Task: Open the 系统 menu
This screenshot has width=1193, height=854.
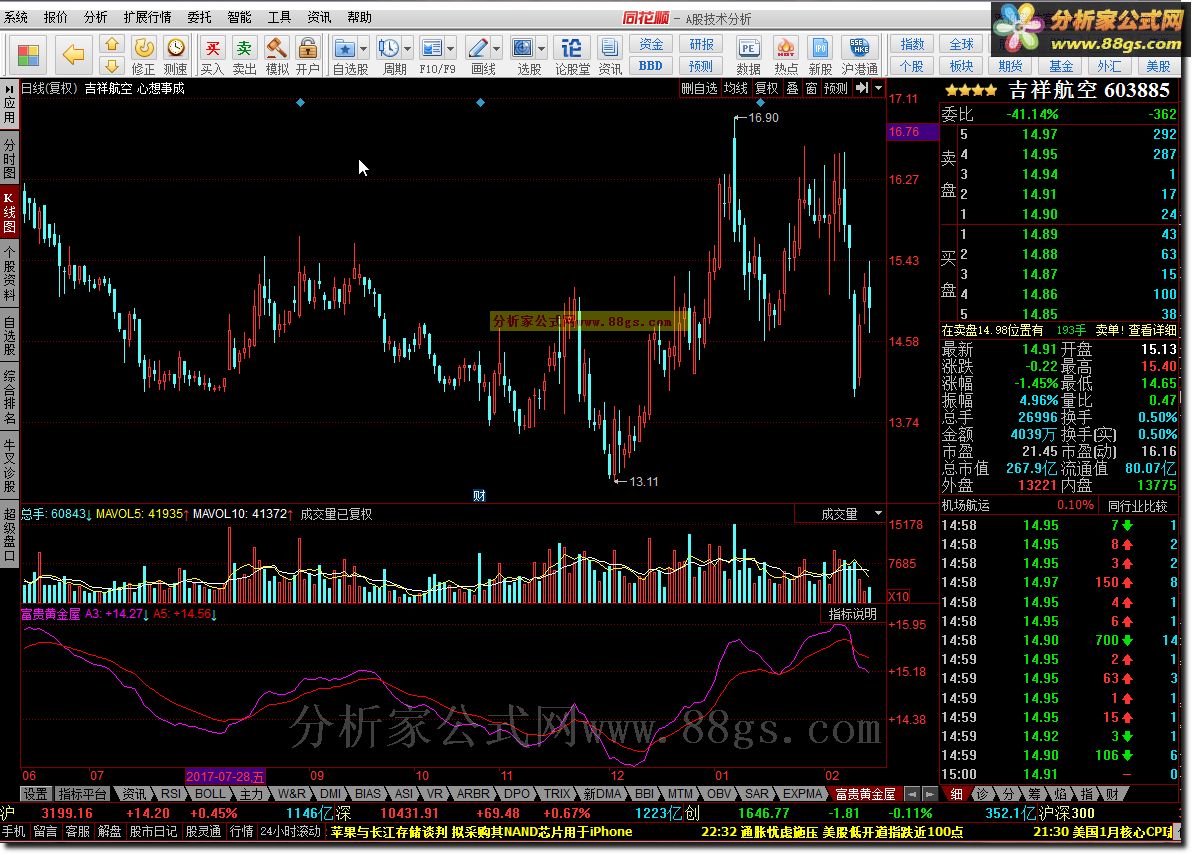Action: (15, 17)
